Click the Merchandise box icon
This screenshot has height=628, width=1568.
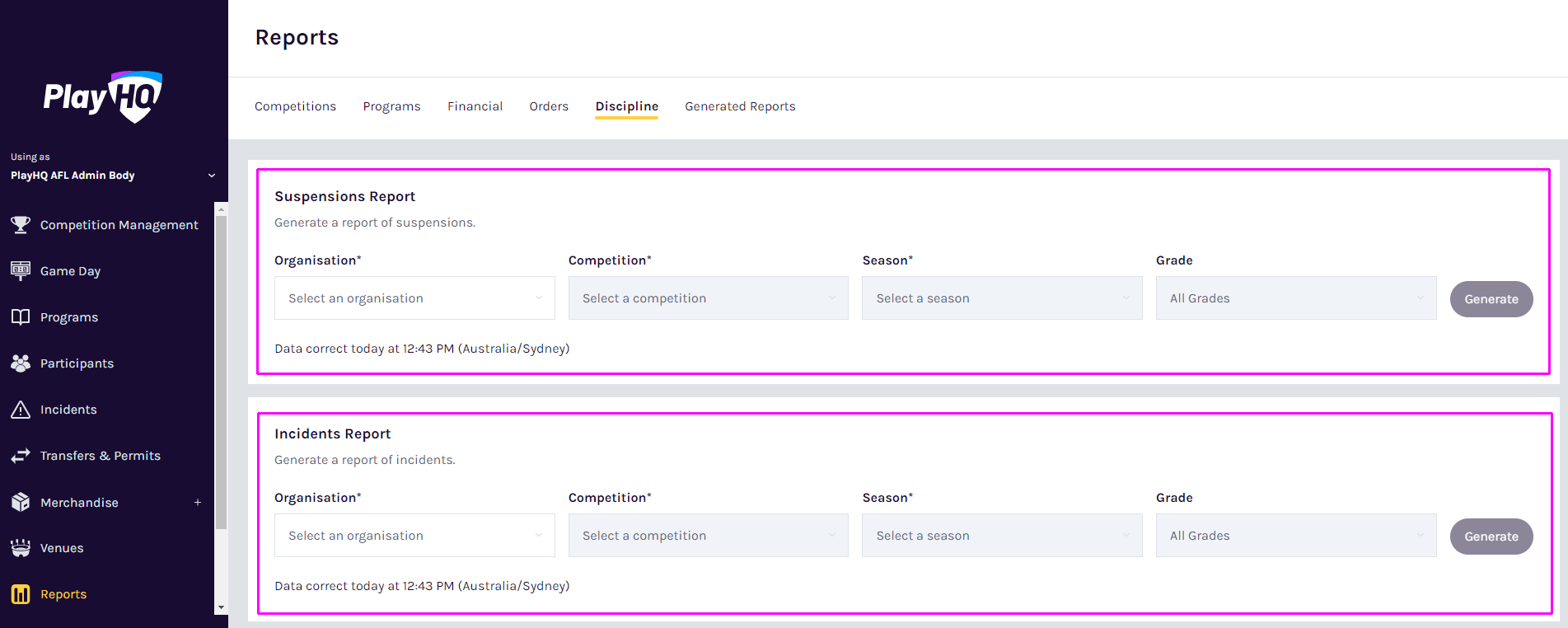21,502
